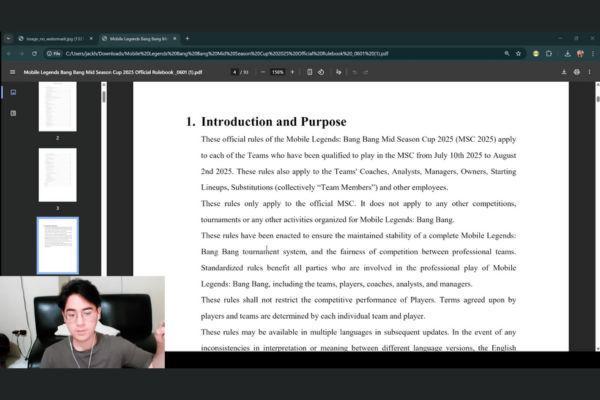
Task: Undo the last annotation
Action: click(355, 72)
